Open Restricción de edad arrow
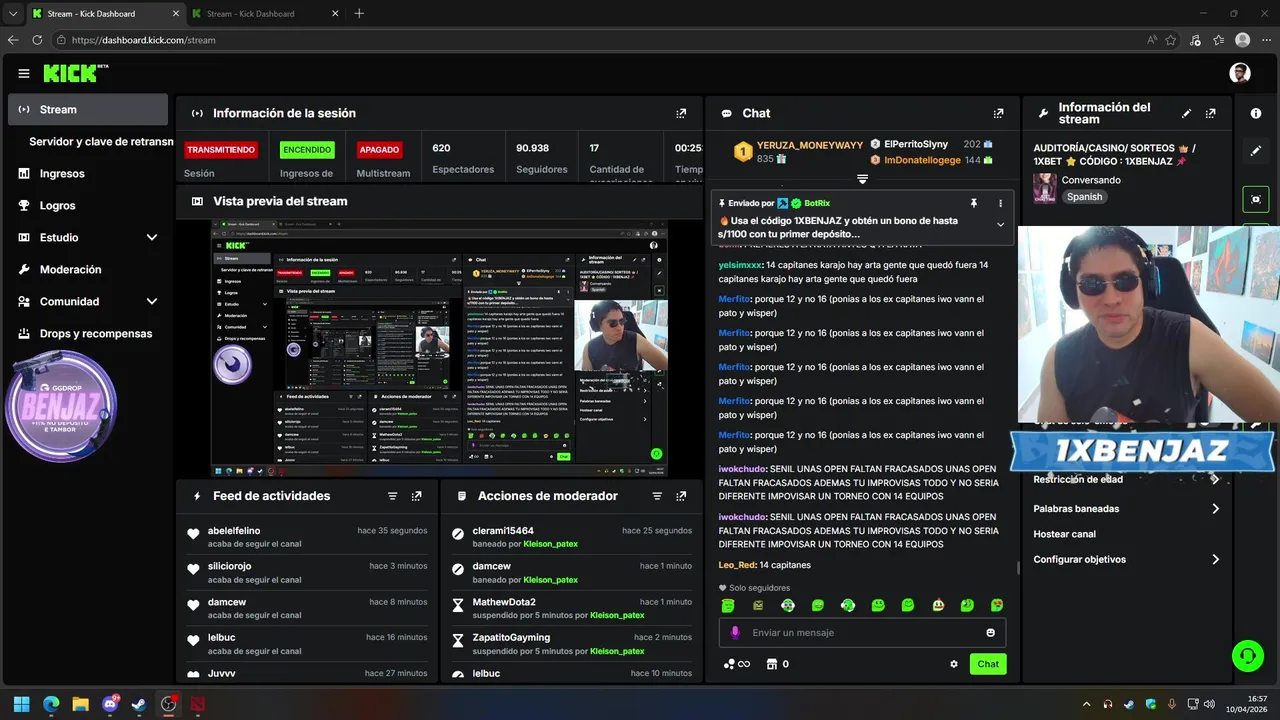Image resolution: width=1280 pixels, height=720 pixels. (1216, 479)
